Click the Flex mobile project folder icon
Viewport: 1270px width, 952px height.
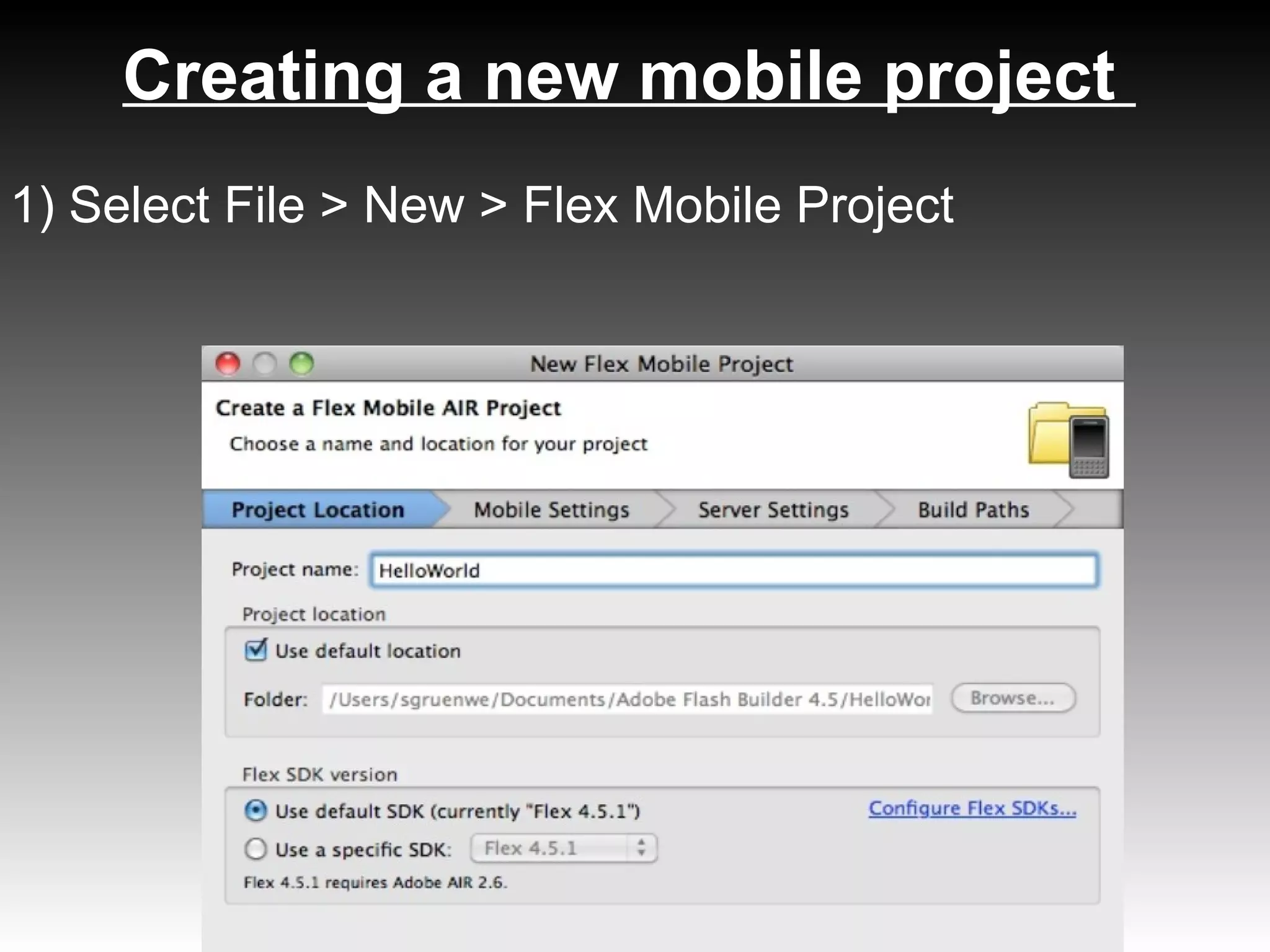pyautogui.click(x=1068, y=439)
